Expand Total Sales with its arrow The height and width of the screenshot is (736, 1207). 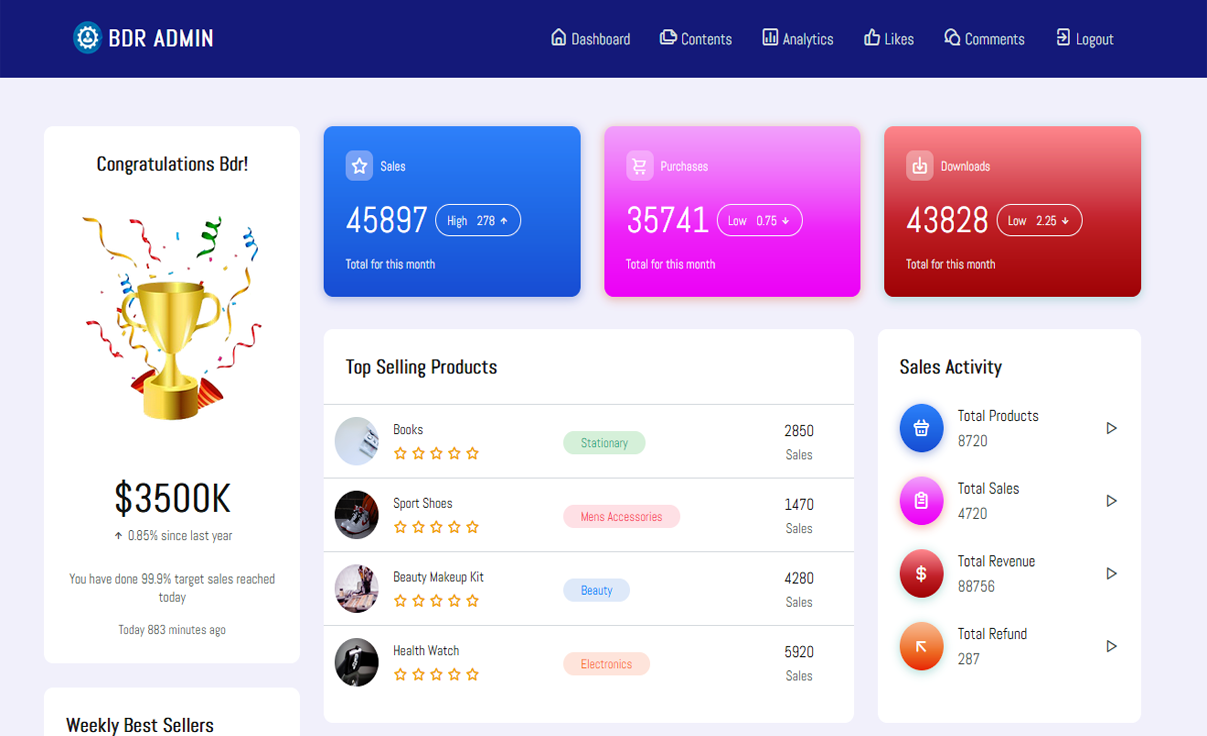(1111, 501)
